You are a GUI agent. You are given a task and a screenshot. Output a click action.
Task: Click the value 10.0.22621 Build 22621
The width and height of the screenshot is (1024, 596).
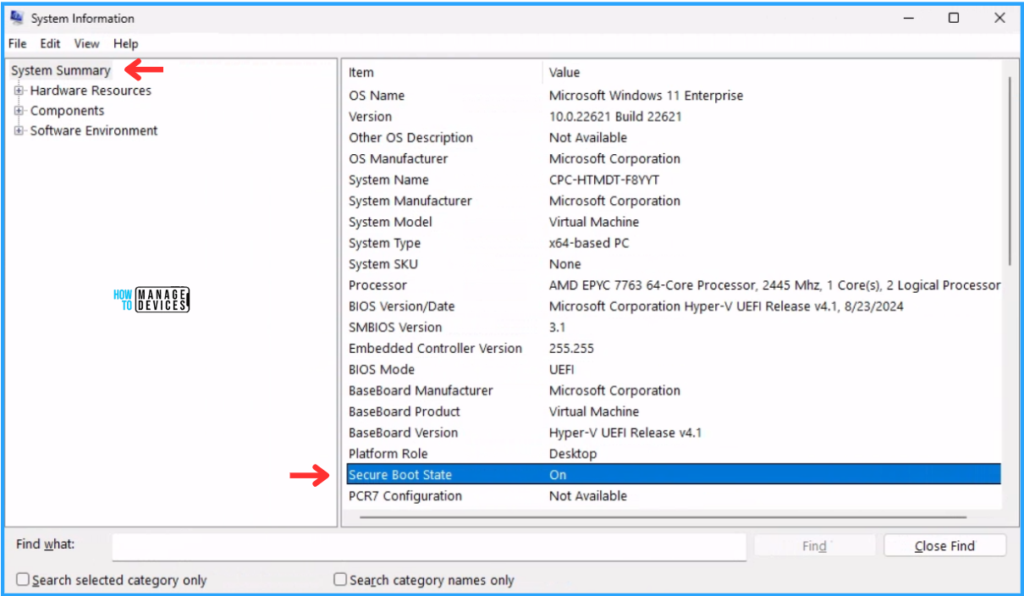click(615, 117)
